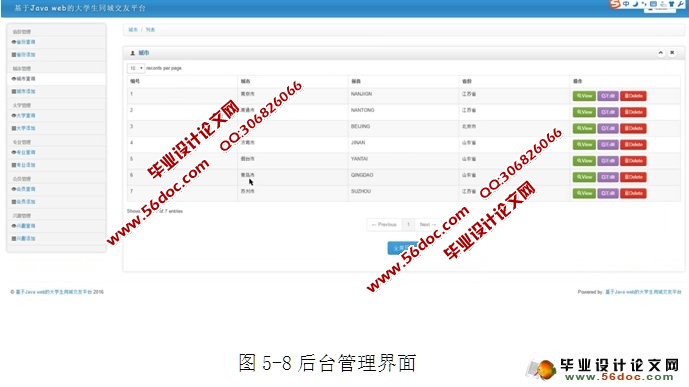Click the user icon in 城市 panel header
Image resolution: width=689 pixels, height=387 pixels.
click(x=132, y=53)
